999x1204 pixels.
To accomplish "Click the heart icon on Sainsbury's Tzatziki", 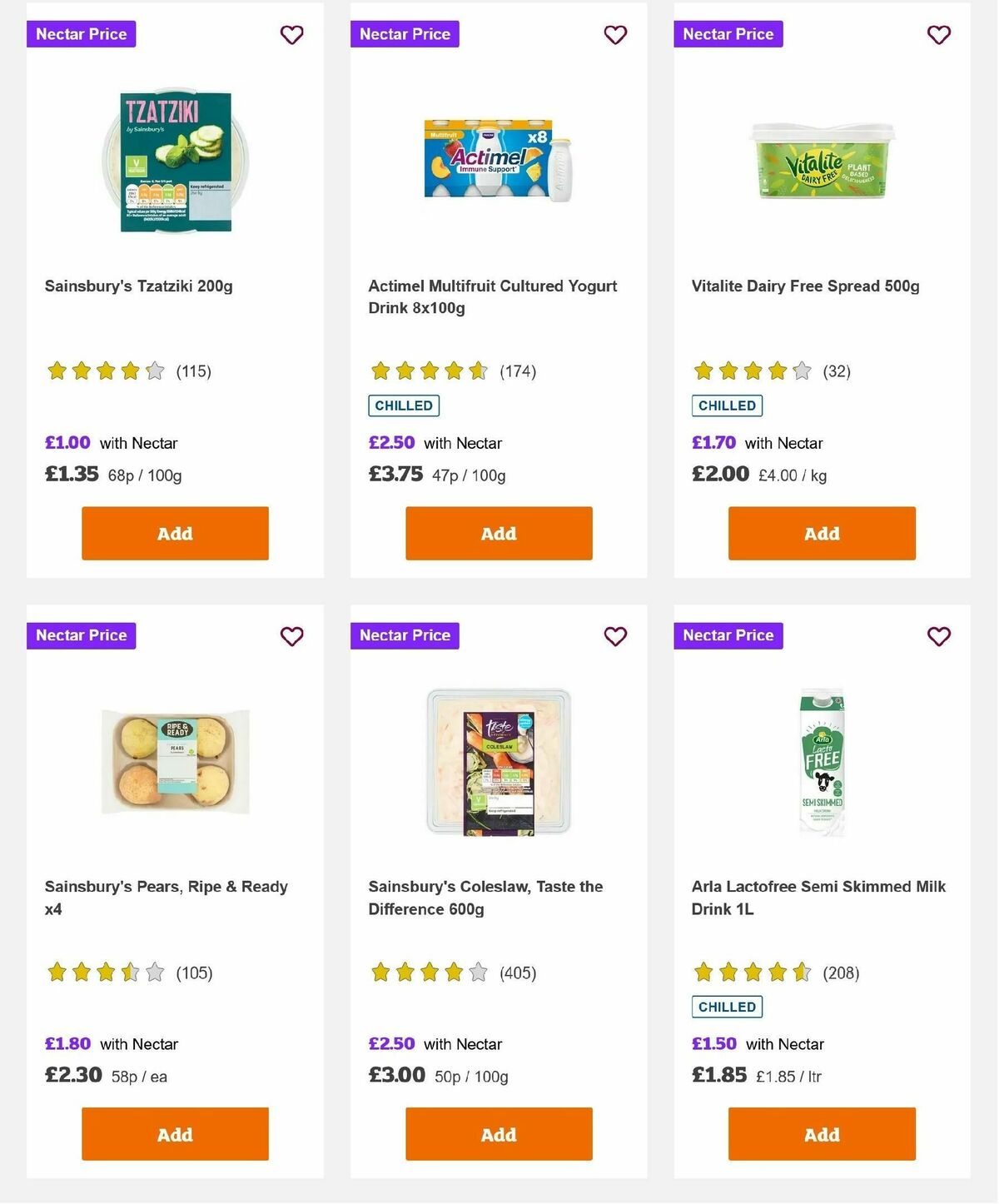I will click(x=291, y=35).
